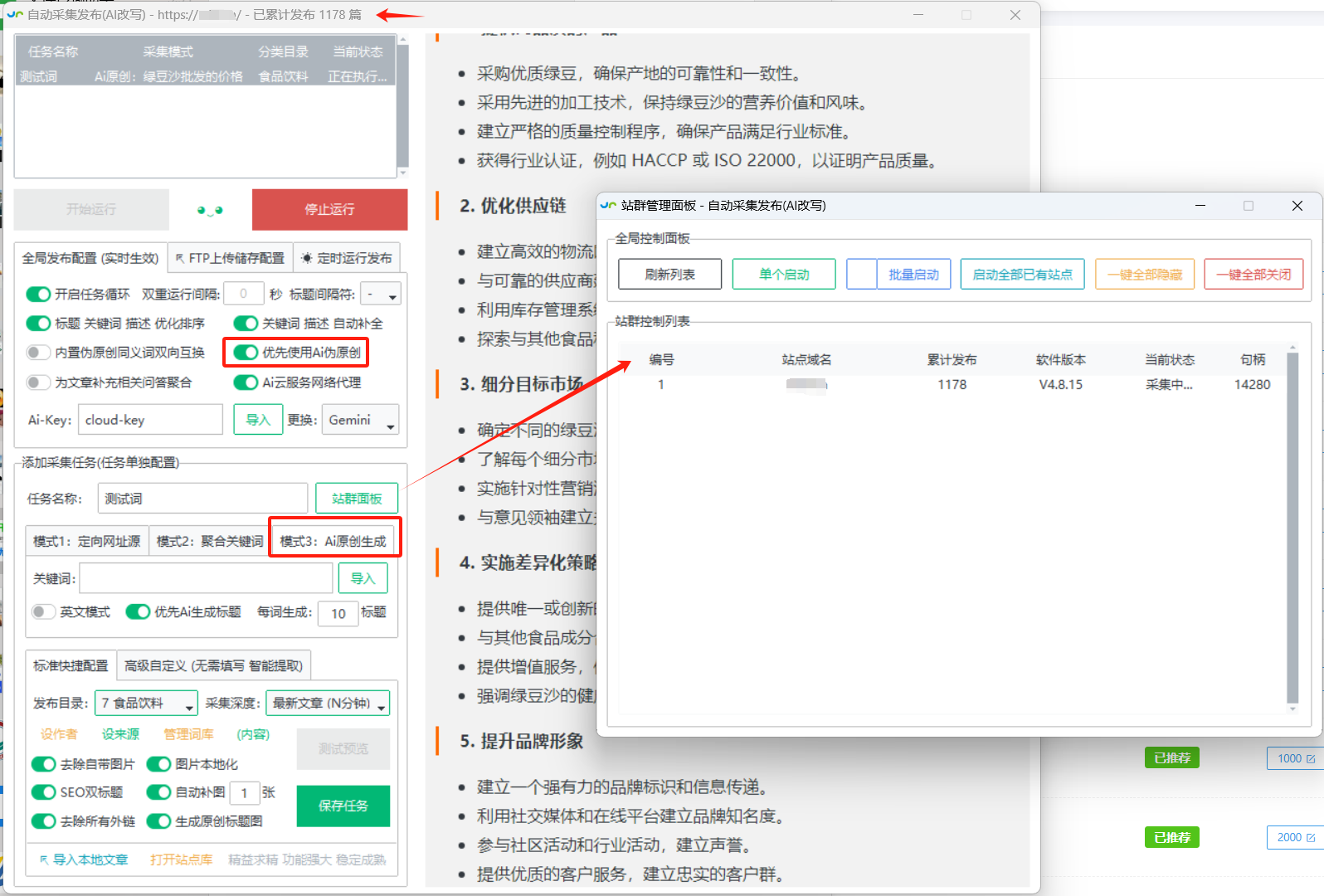Image resolution: width=1324 pixels, height=896 pixels.
Task: Toggle 去除所有外链 switch
Action: tap(44, 821)
